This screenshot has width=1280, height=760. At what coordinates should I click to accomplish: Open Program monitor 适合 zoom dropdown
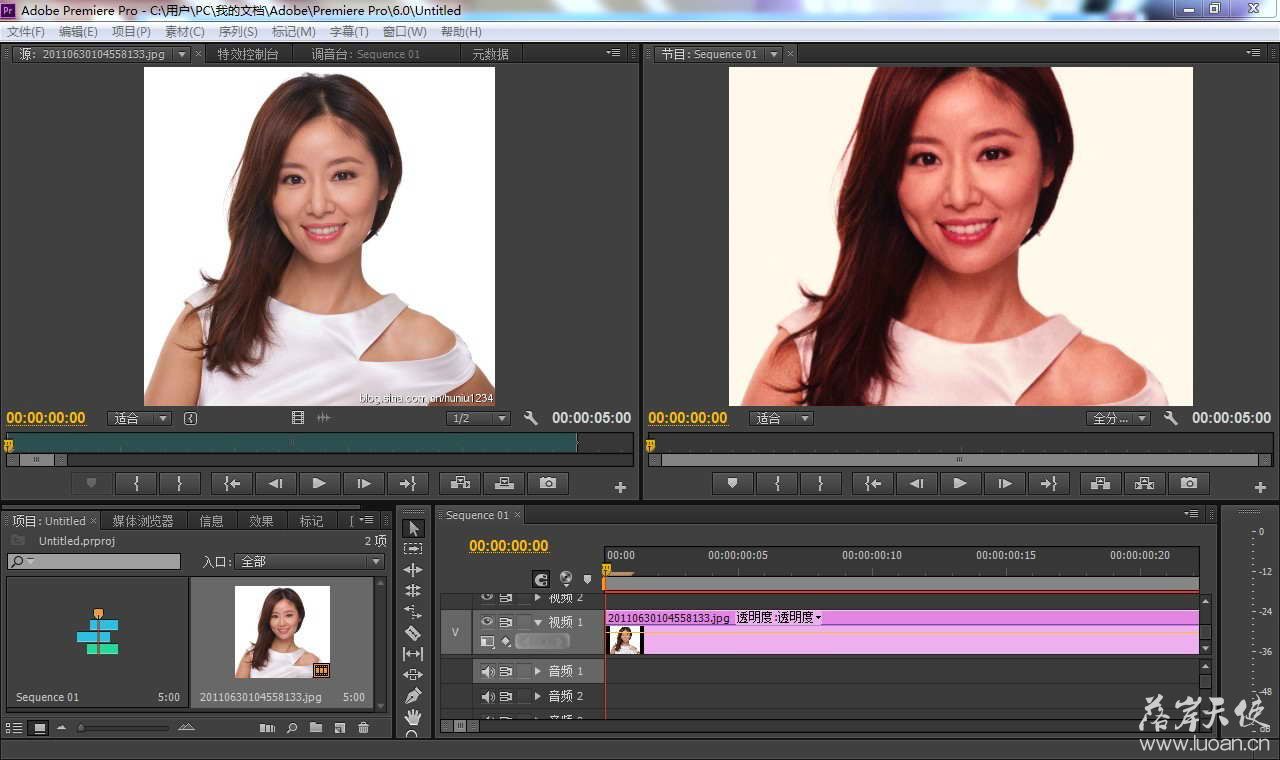[x=781, y=418]
